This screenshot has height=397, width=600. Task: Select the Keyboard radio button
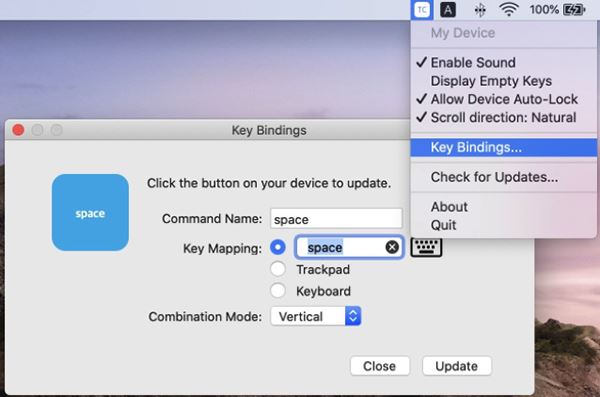coord(278,291)
